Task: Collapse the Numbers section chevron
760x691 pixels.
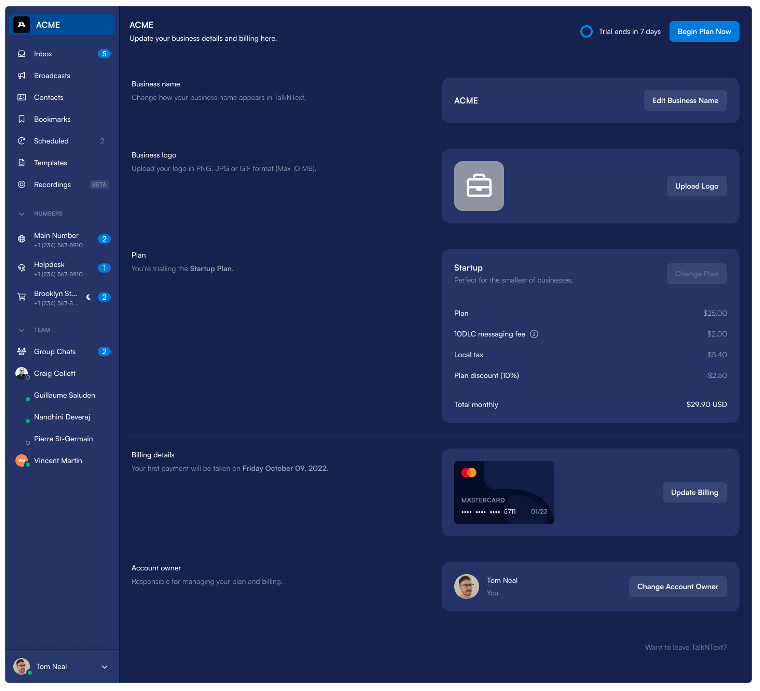Action: pos(21,214)
